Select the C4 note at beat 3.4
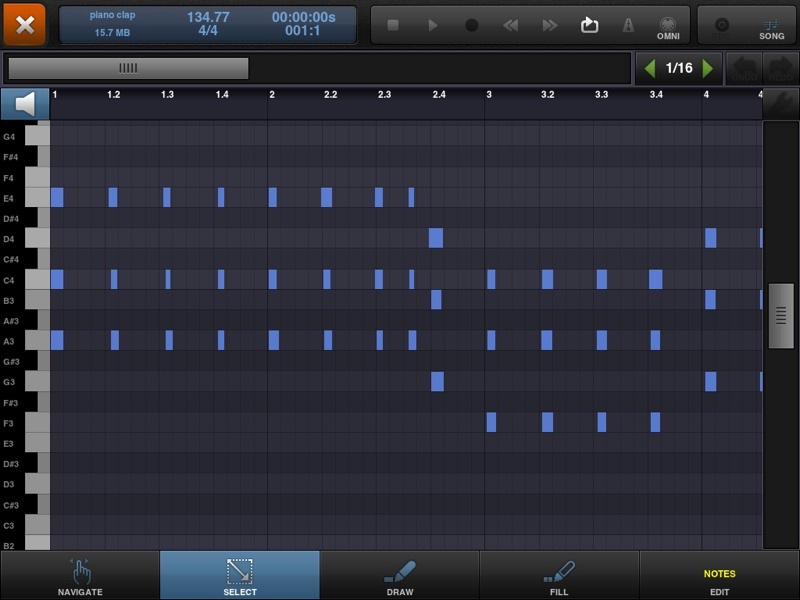The image size is (800, 600). 656,280
